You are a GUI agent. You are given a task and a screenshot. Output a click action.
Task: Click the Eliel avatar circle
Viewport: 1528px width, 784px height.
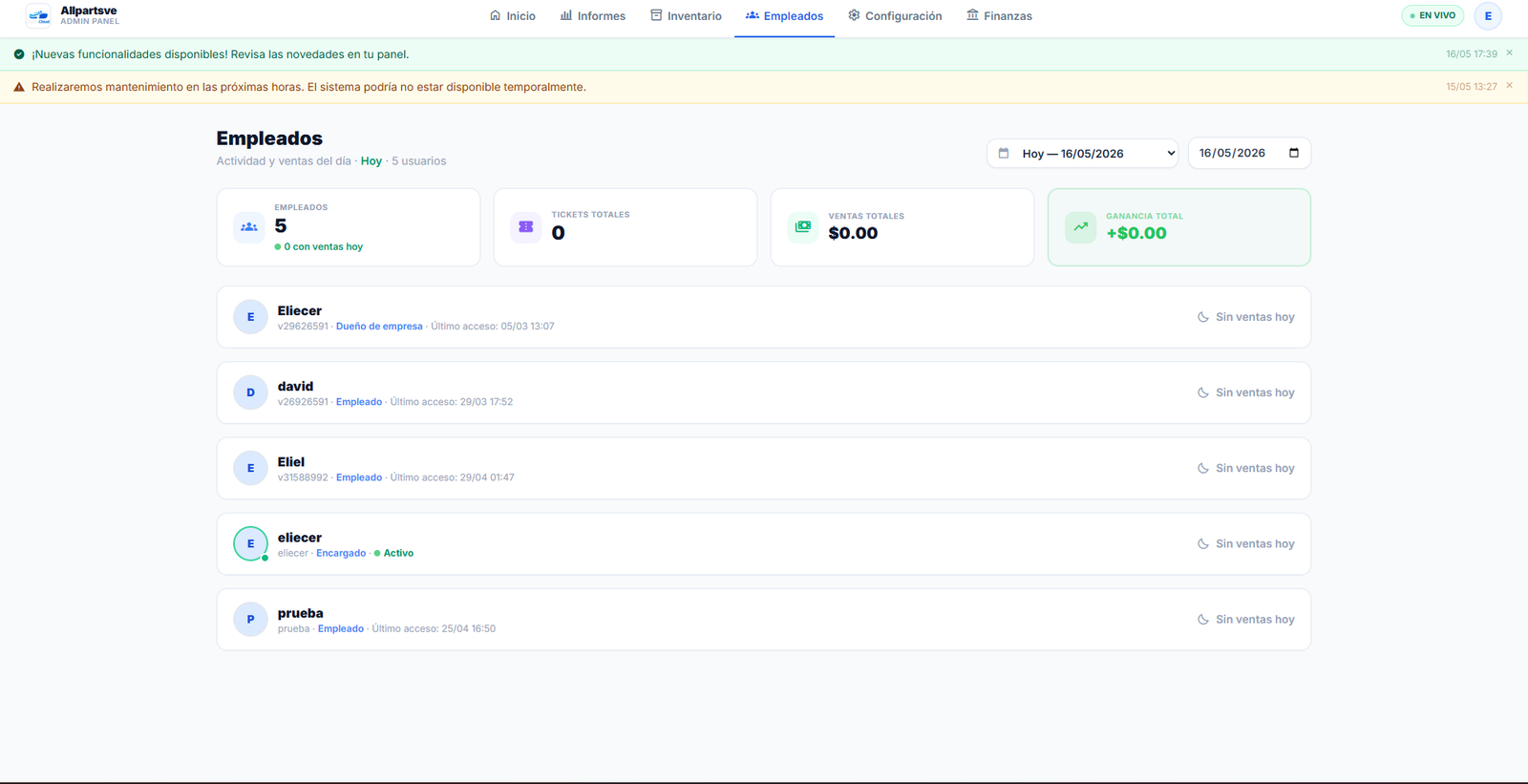tap(250, 468)
